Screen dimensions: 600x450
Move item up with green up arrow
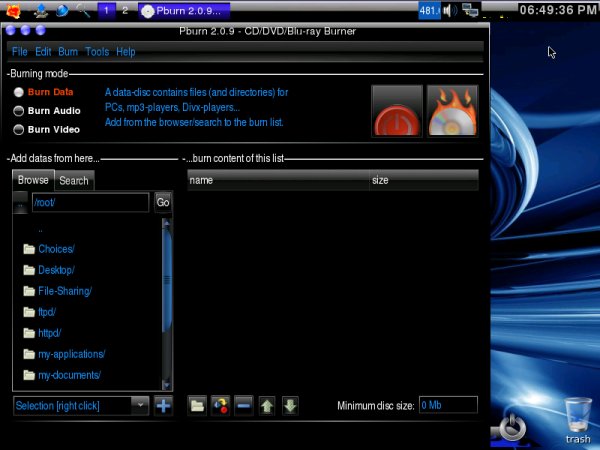click(x=267, y=406)
